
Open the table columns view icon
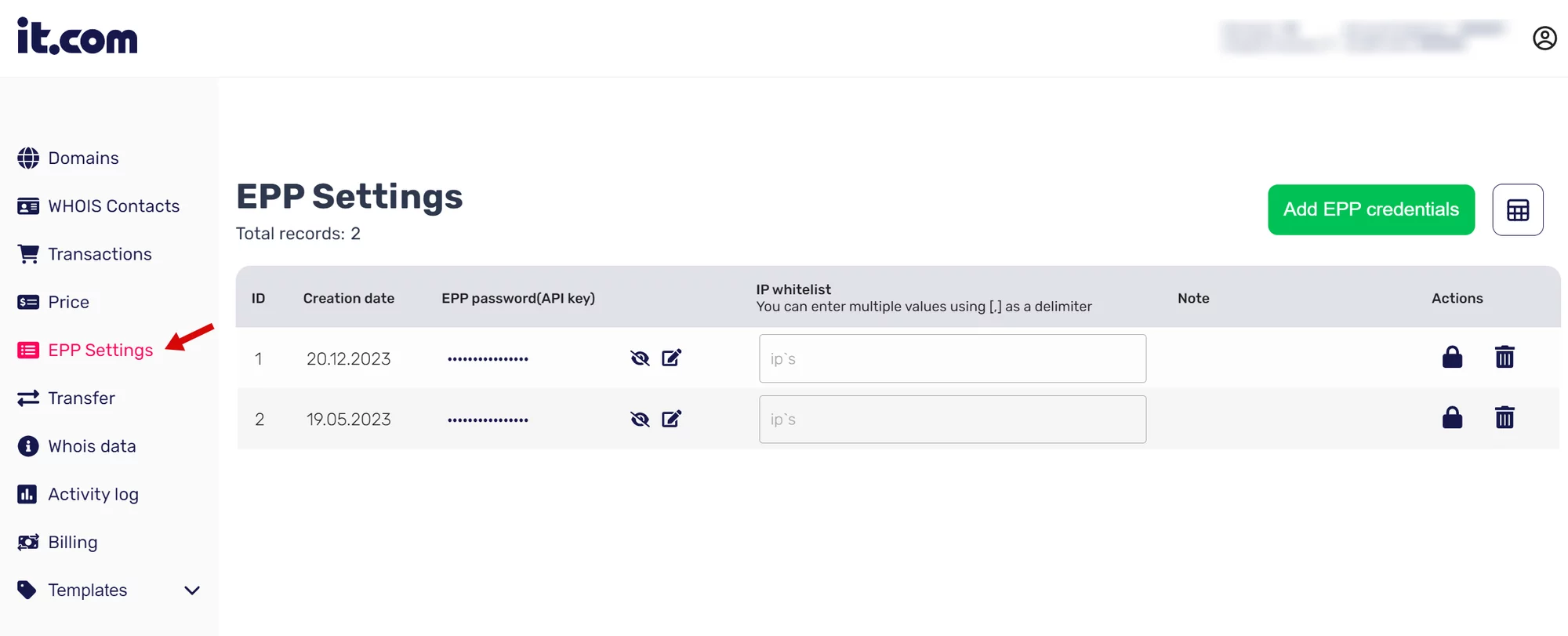point(1518,210)
